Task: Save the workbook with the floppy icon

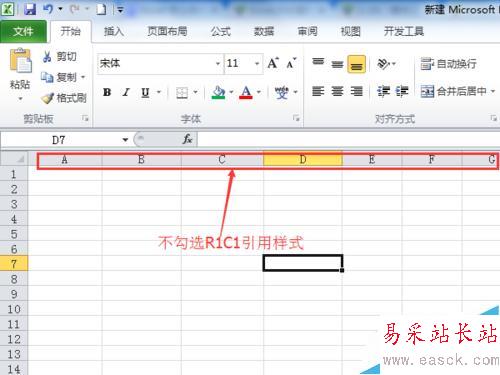Action: point(30,9)
